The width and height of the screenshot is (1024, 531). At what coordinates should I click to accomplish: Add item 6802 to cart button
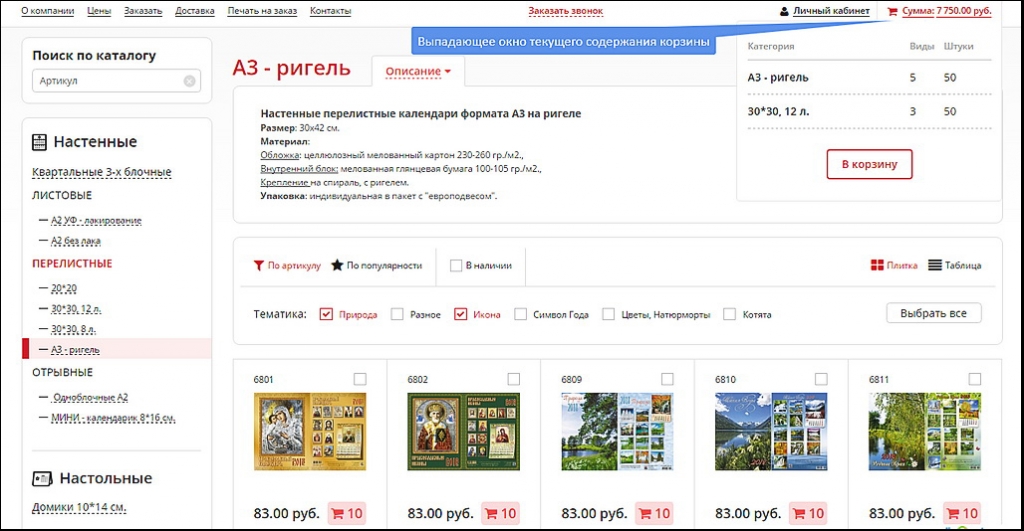[x=500, y=513]
